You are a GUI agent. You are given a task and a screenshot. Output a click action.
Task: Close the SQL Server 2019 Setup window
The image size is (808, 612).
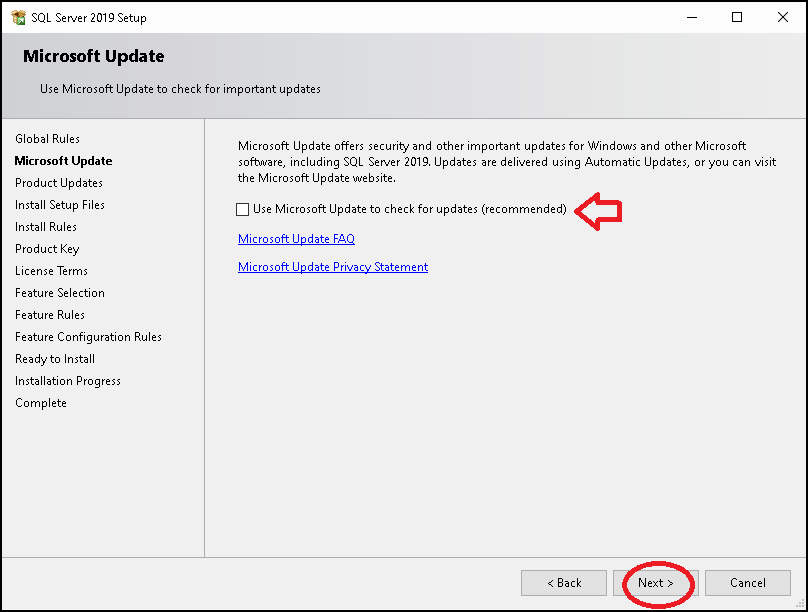(783, 18)
